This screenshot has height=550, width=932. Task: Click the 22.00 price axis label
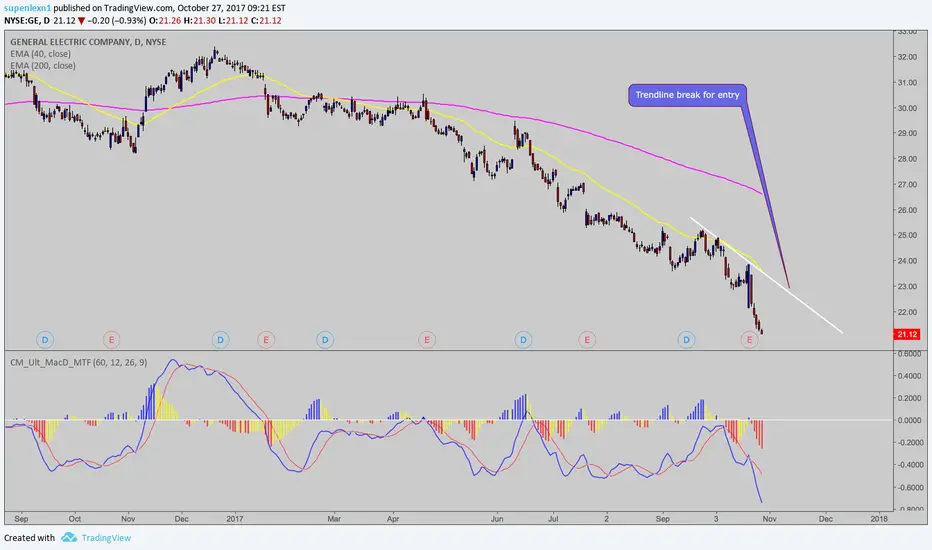[x=907, y=312]
